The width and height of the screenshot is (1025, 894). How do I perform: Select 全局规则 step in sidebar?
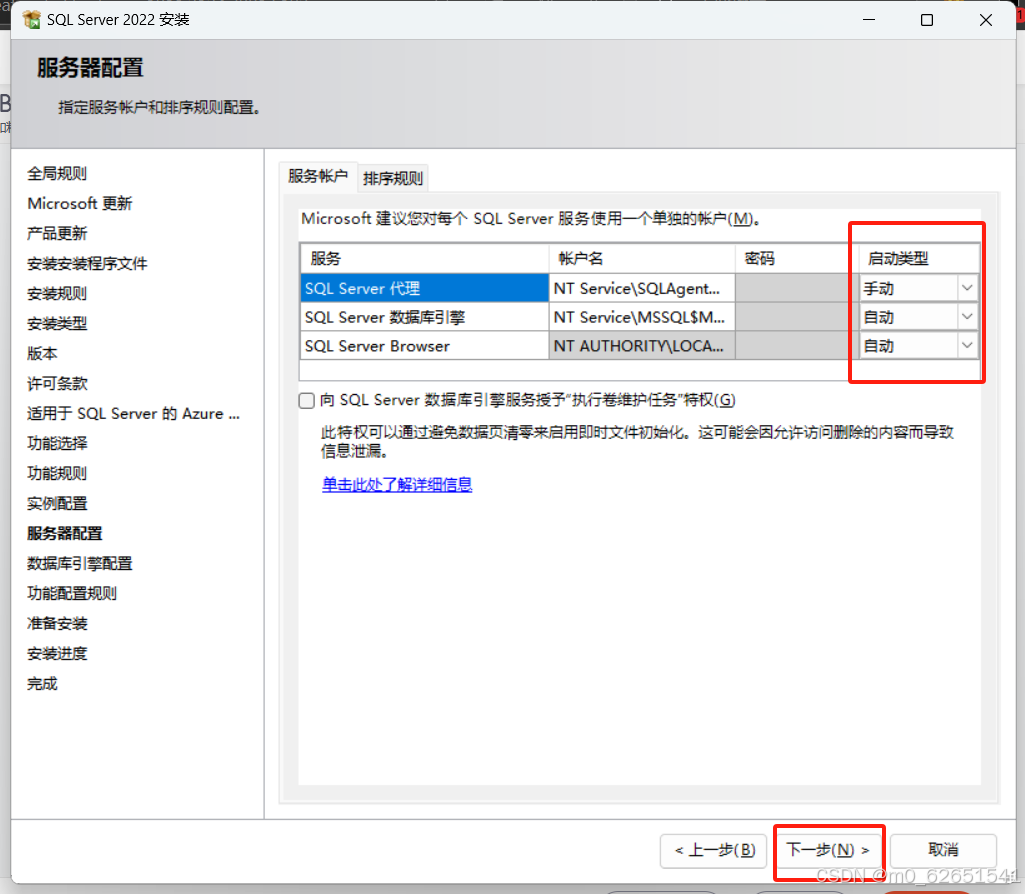tap(57, 173)
